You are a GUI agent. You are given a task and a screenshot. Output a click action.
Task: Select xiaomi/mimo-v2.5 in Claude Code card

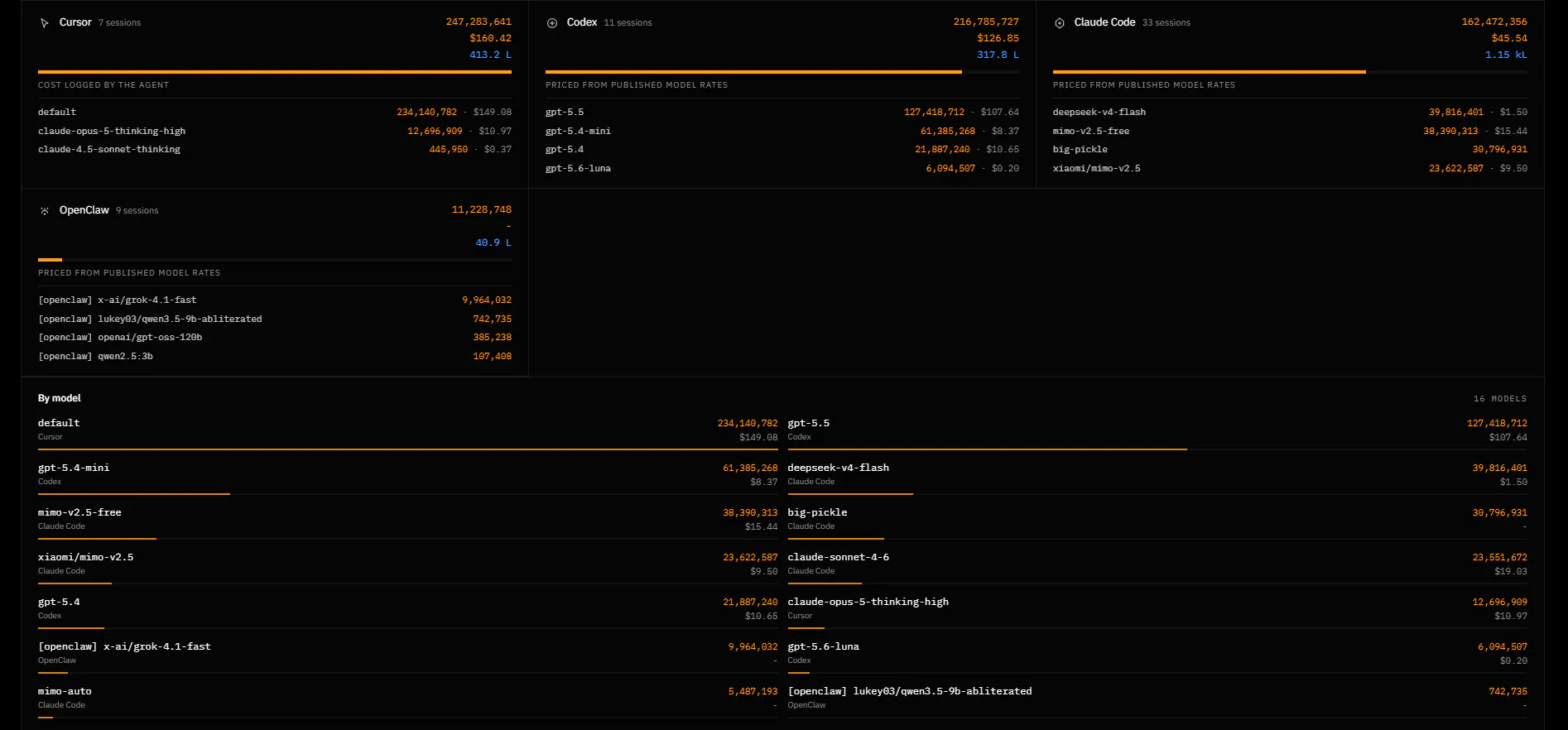pos(1290,168)
